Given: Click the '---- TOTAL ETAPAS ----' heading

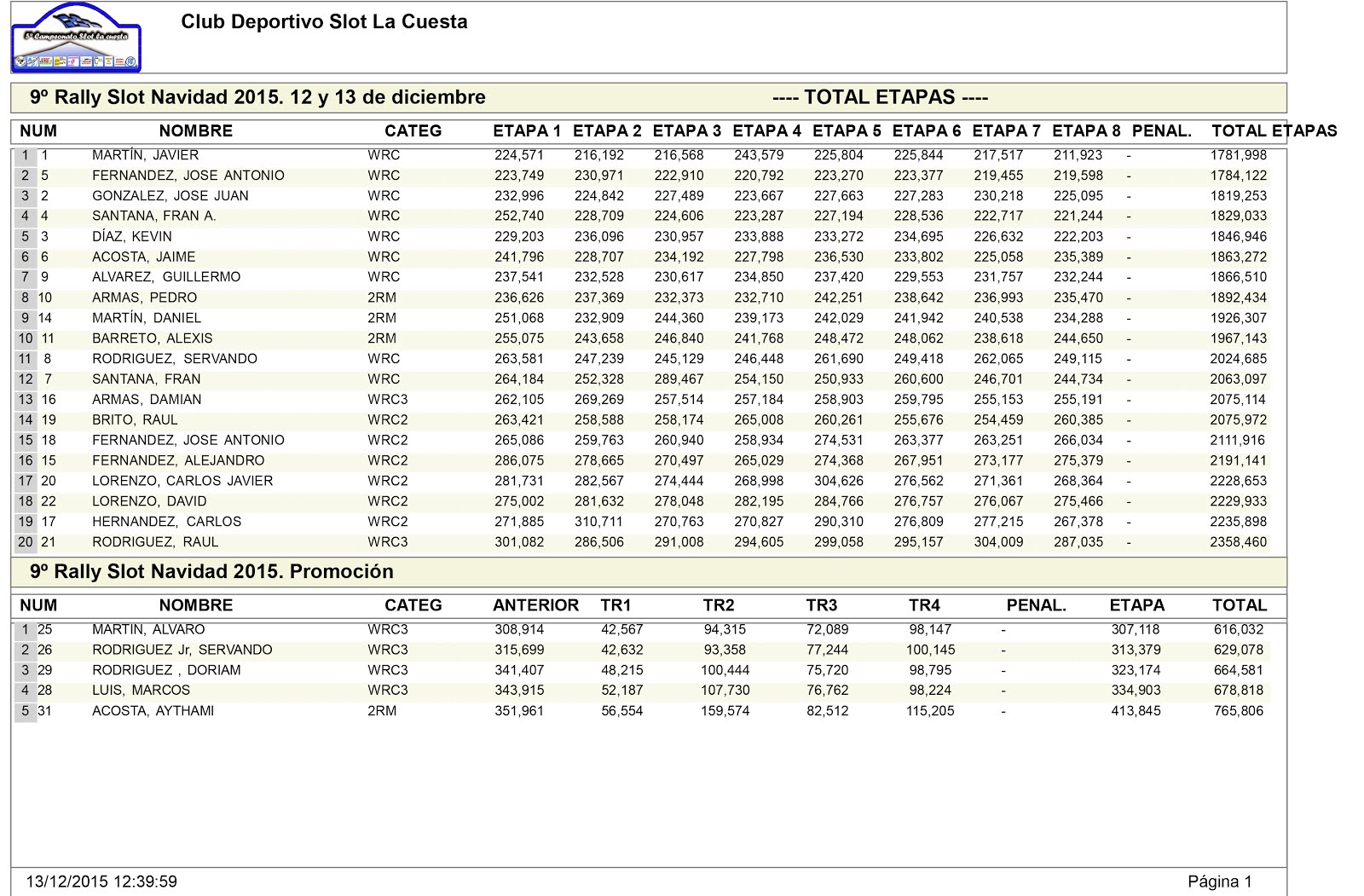Looking at the screenshot, I should 880,97.
